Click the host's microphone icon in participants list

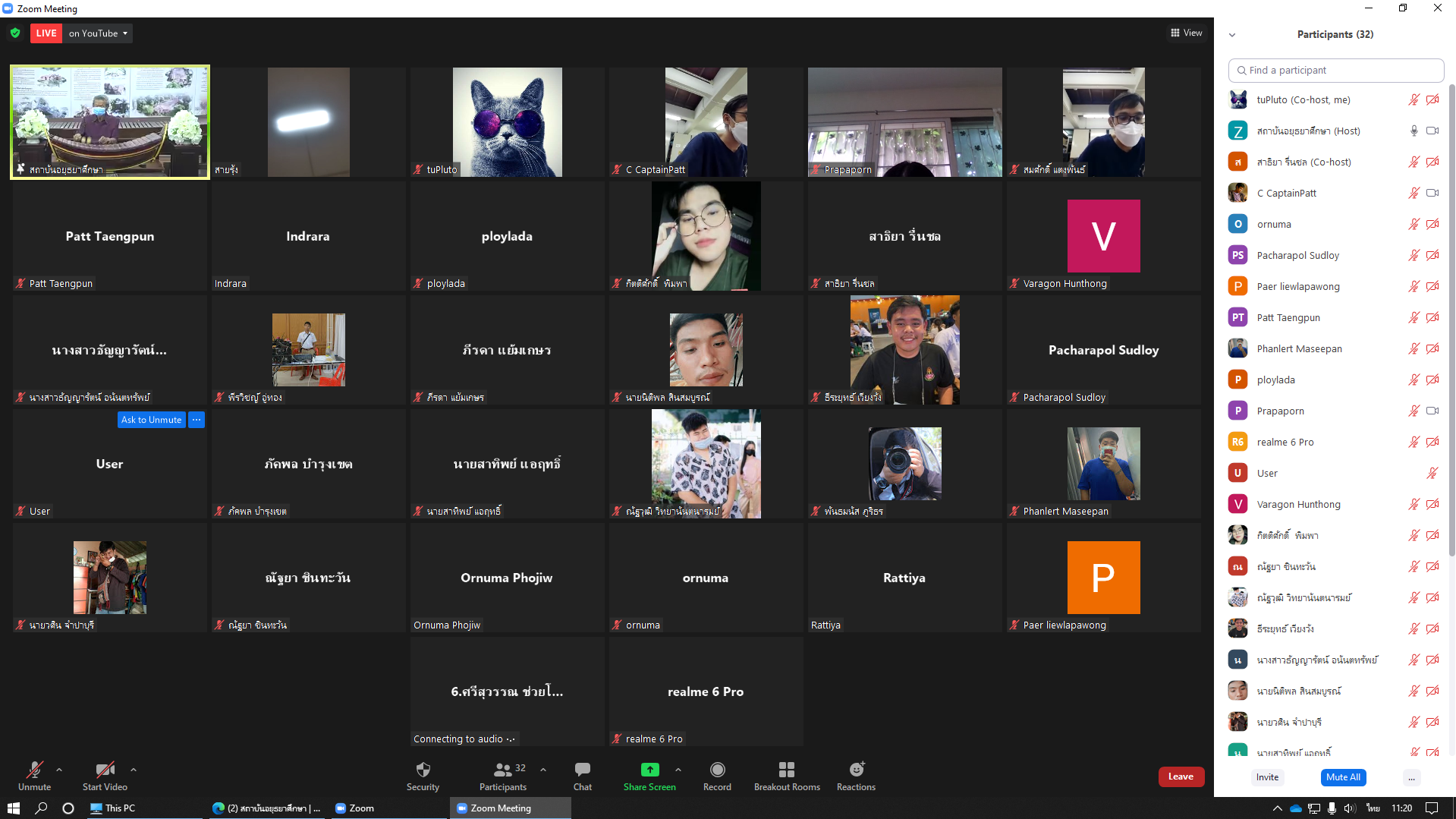[1414, 131]
